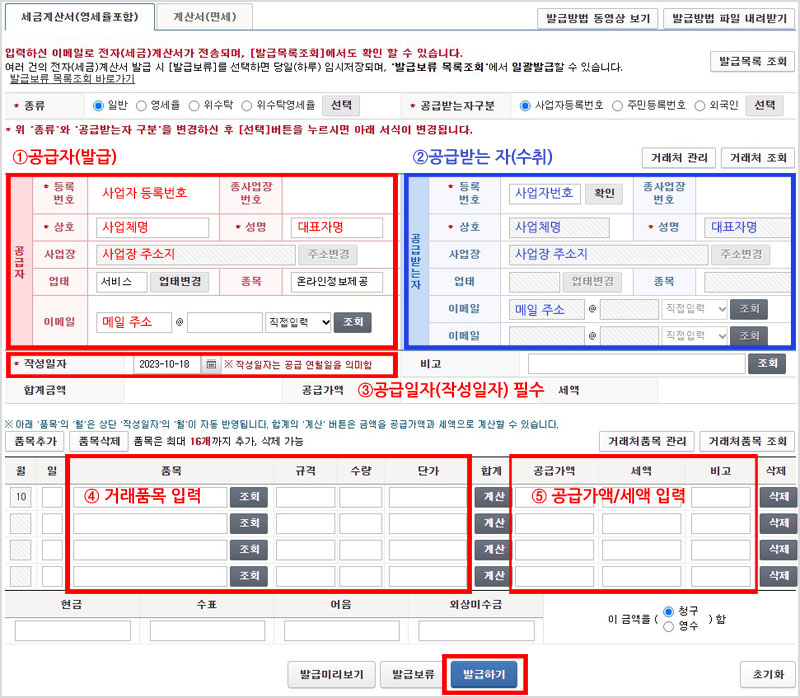Click 발급보류 button
This screenshot has height=698, width=800.
(413, 675)
